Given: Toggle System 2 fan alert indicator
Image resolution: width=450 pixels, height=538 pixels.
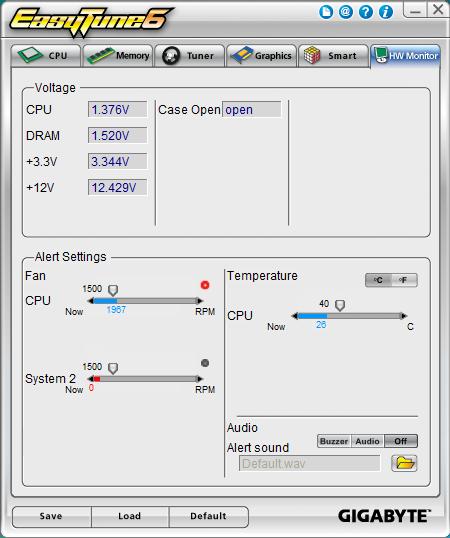Looking at the screenshot, I should [205, 363].
